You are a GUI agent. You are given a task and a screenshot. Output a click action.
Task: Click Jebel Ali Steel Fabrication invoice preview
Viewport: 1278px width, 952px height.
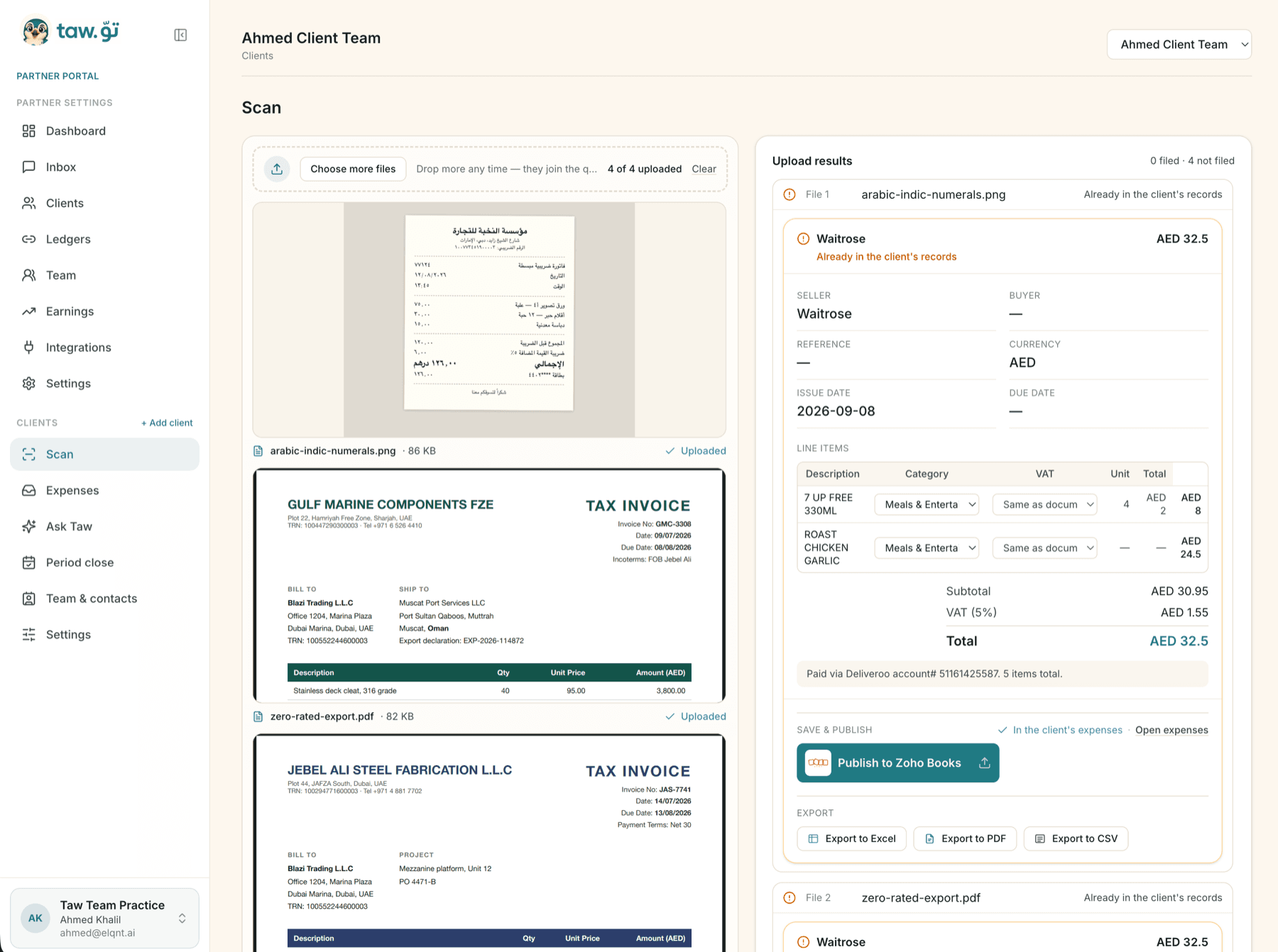[489, 843]
